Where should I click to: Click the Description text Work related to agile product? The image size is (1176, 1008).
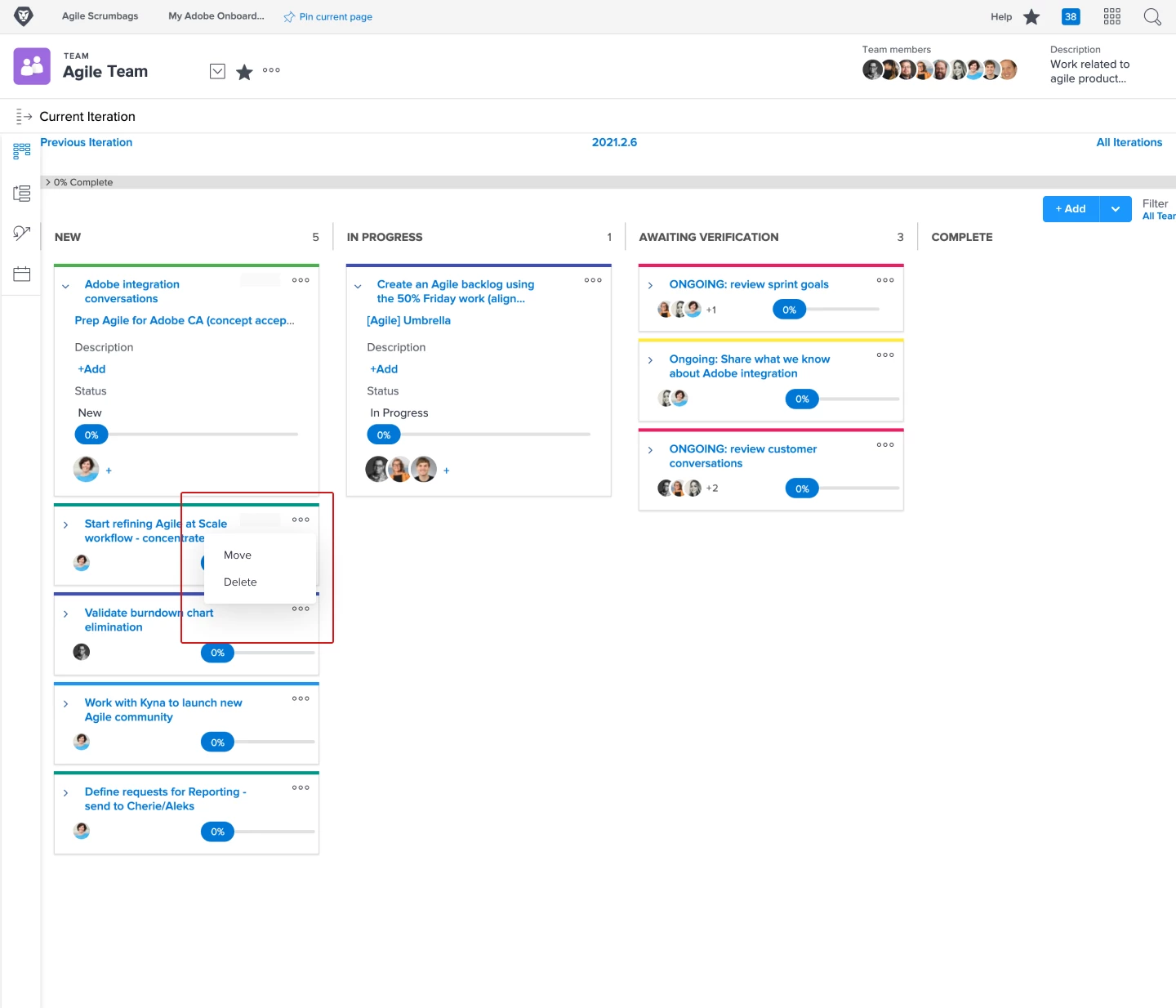pos(1089,71)
